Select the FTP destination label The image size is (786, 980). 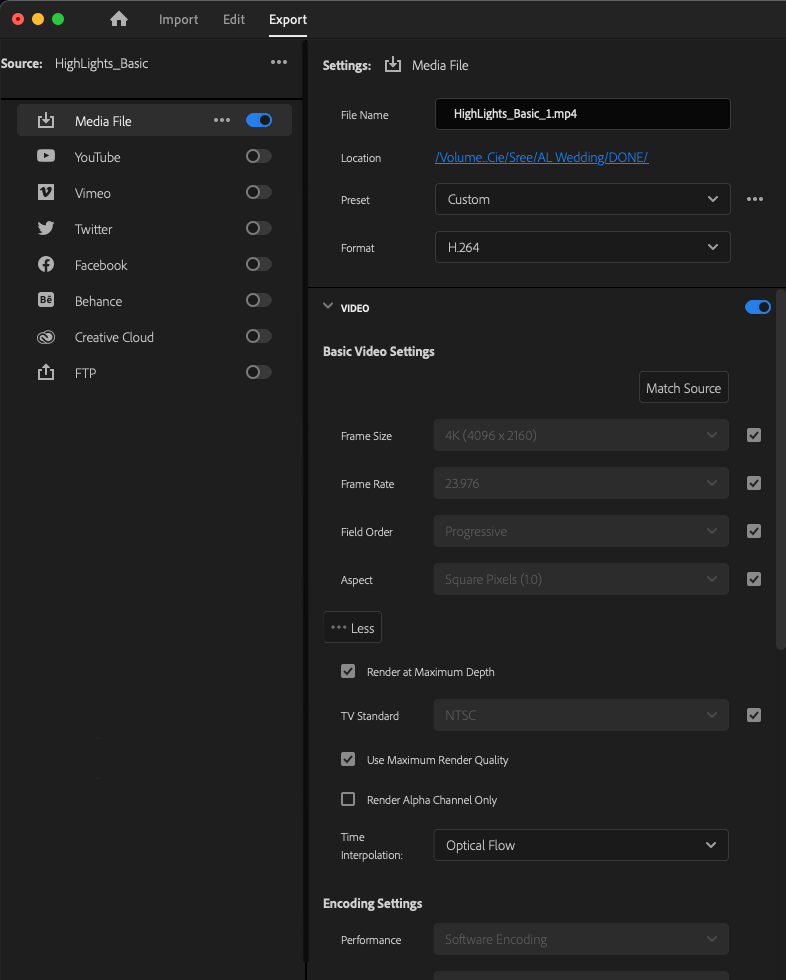pyautogui.click(x=86, y=373)
